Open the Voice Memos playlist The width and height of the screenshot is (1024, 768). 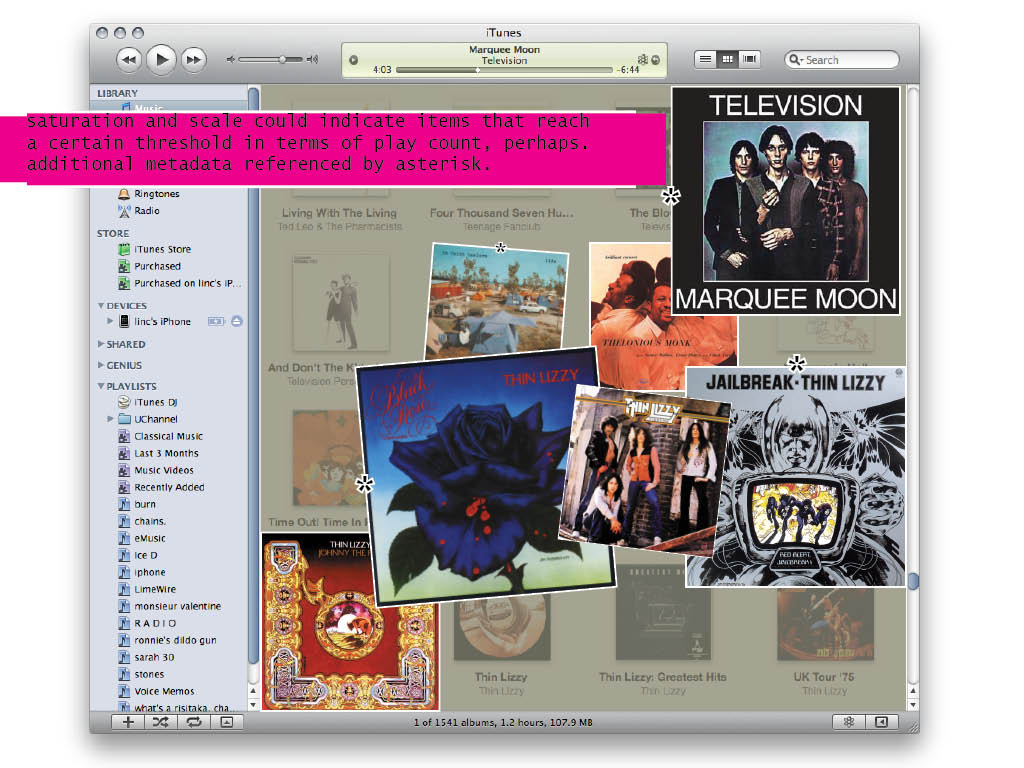(x=164, y=691)
